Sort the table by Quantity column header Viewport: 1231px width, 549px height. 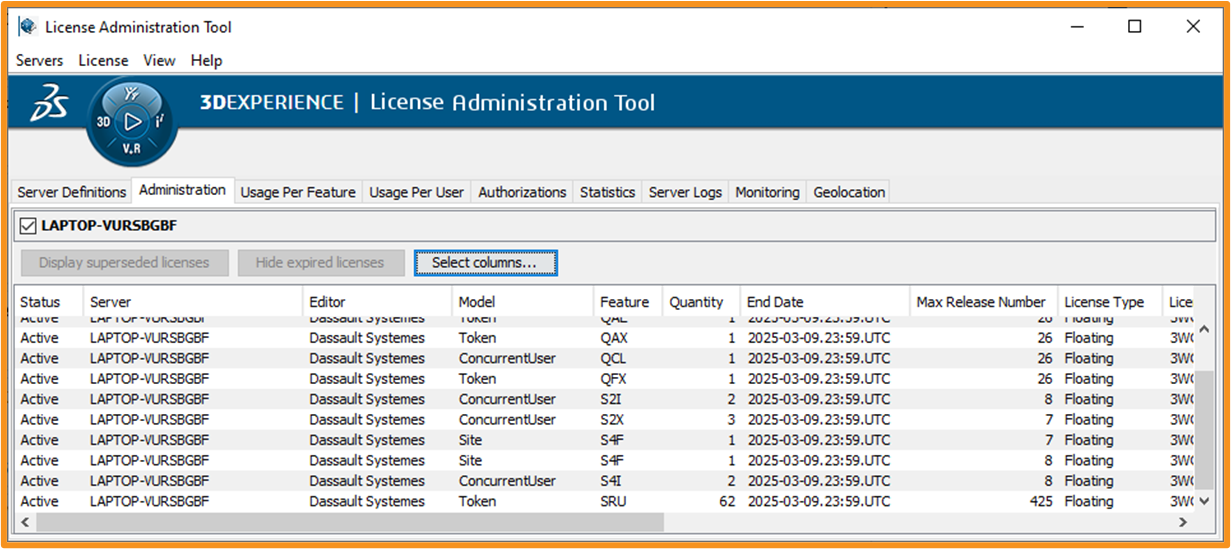696,302
